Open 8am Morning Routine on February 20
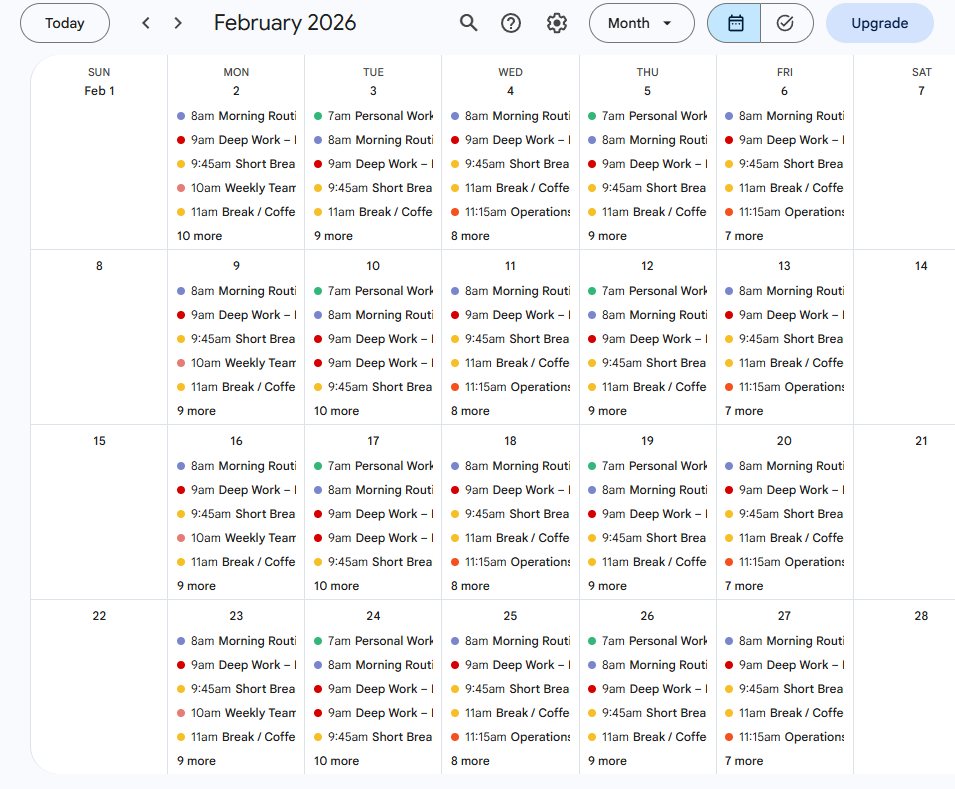Screen dimensions: 955x789 click(784, 466)
